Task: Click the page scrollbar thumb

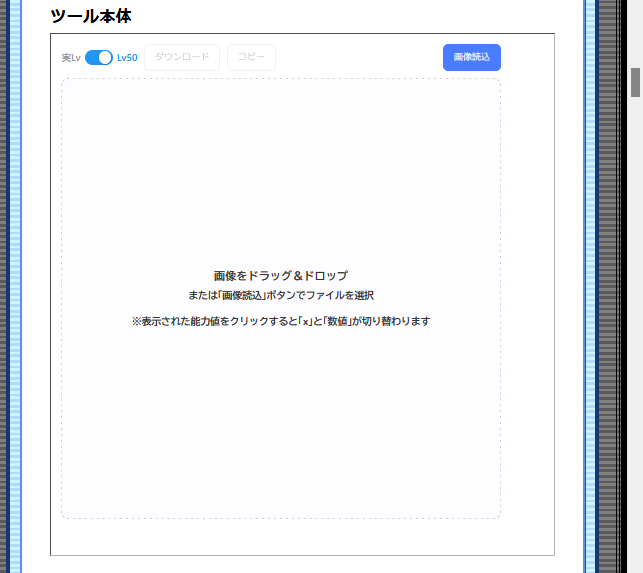Action: click(635, 82)
